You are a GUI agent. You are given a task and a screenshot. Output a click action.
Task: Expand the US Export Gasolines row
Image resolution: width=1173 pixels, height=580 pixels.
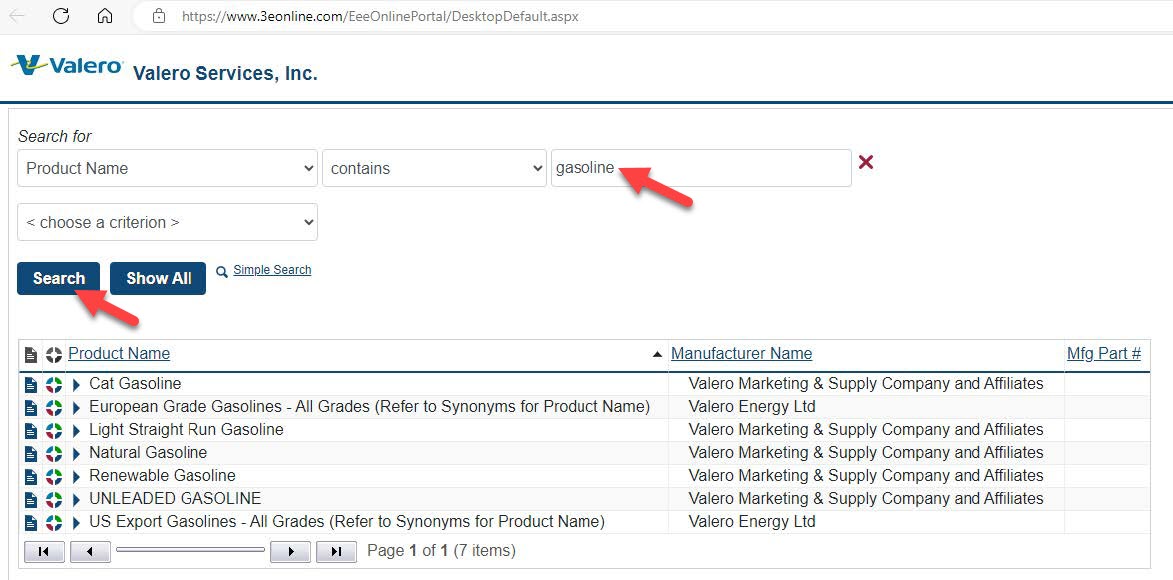76,522
